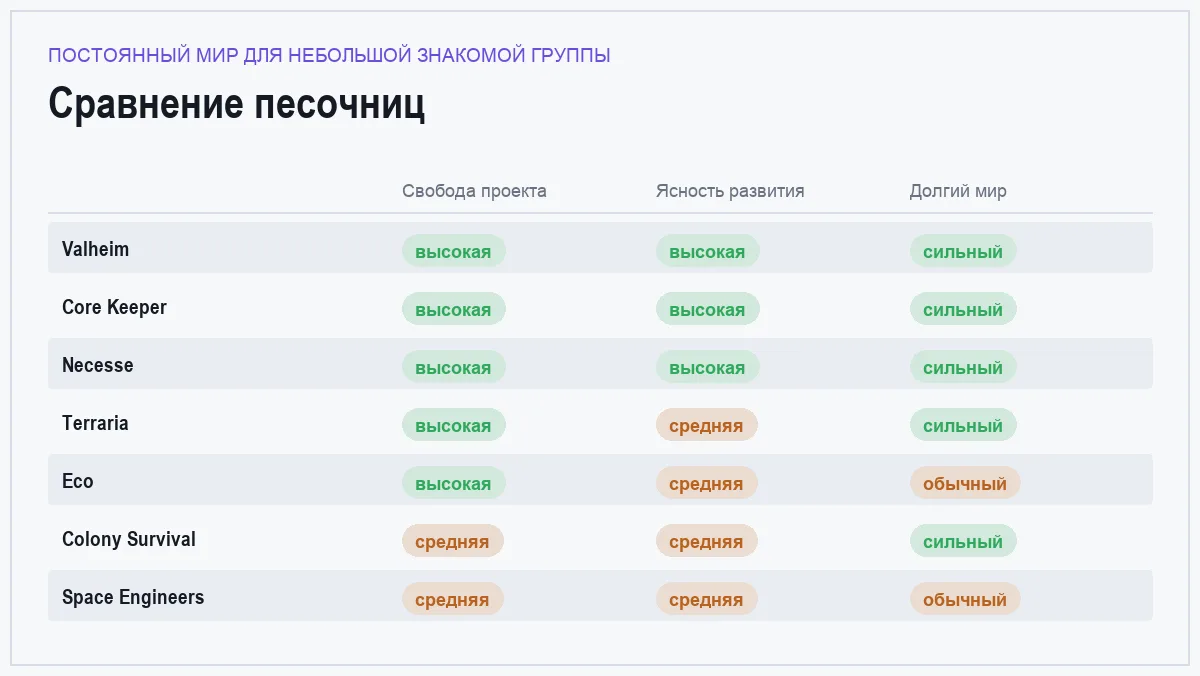Screen dimensions: 1200x676
Task: Select the Space Engineers row name
Action: click(x=133, y=597)
